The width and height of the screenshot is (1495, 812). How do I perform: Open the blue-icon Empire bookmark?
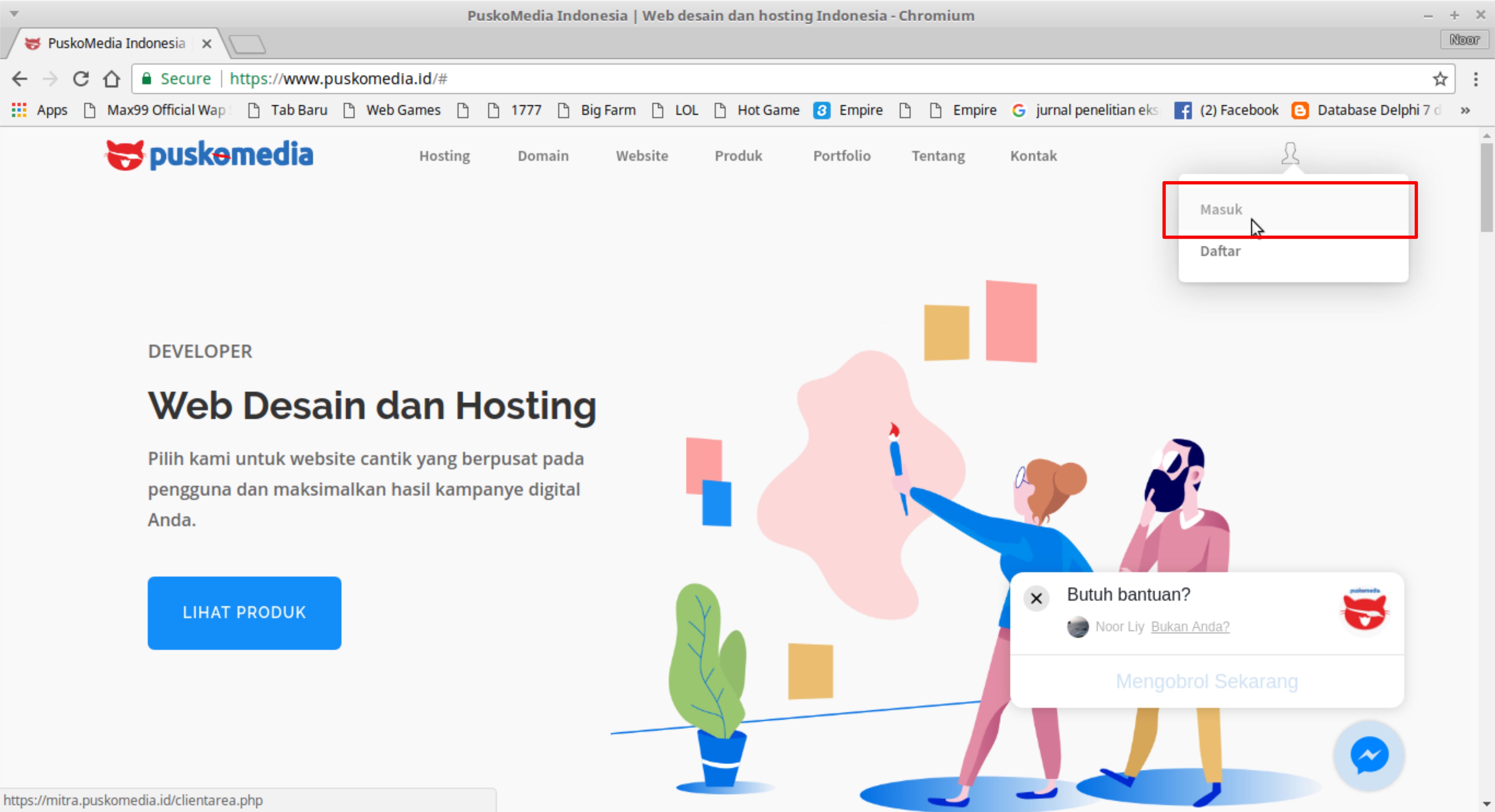click(x=848, y=110)
